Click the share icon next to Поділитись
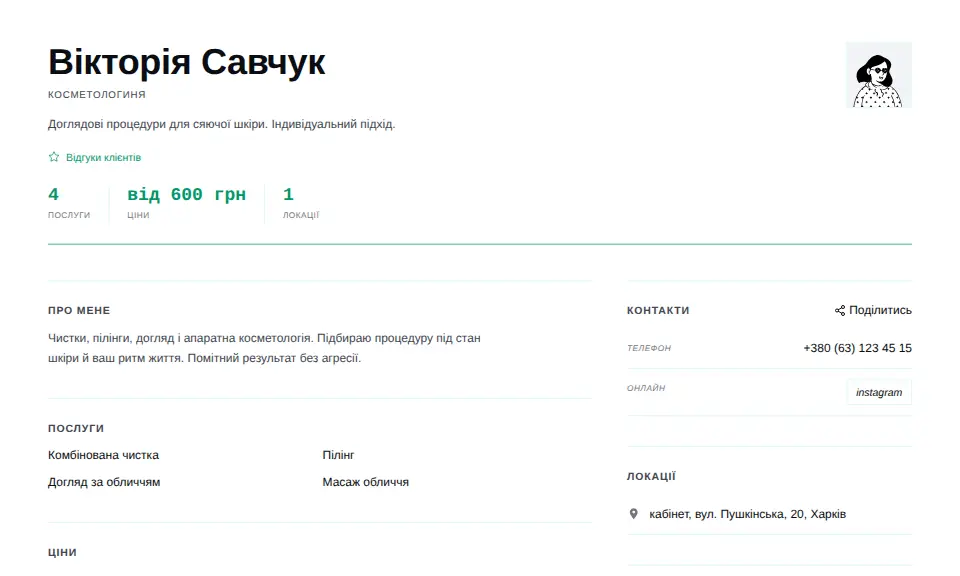The image size is (960, 576). pos(840,310)
